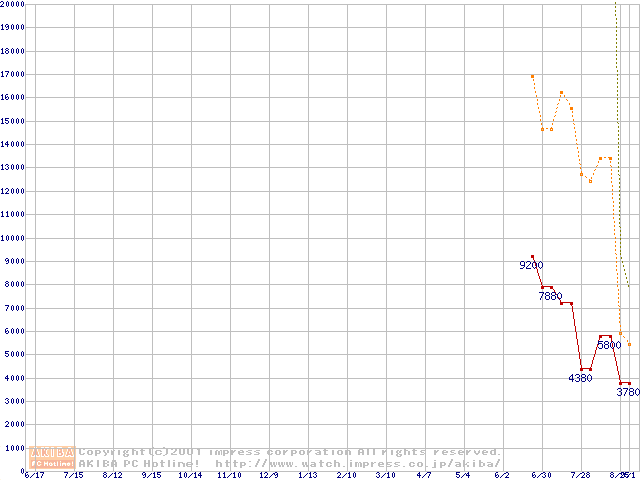Open the watch.impress.co.jp/akiba URL text

358,464
